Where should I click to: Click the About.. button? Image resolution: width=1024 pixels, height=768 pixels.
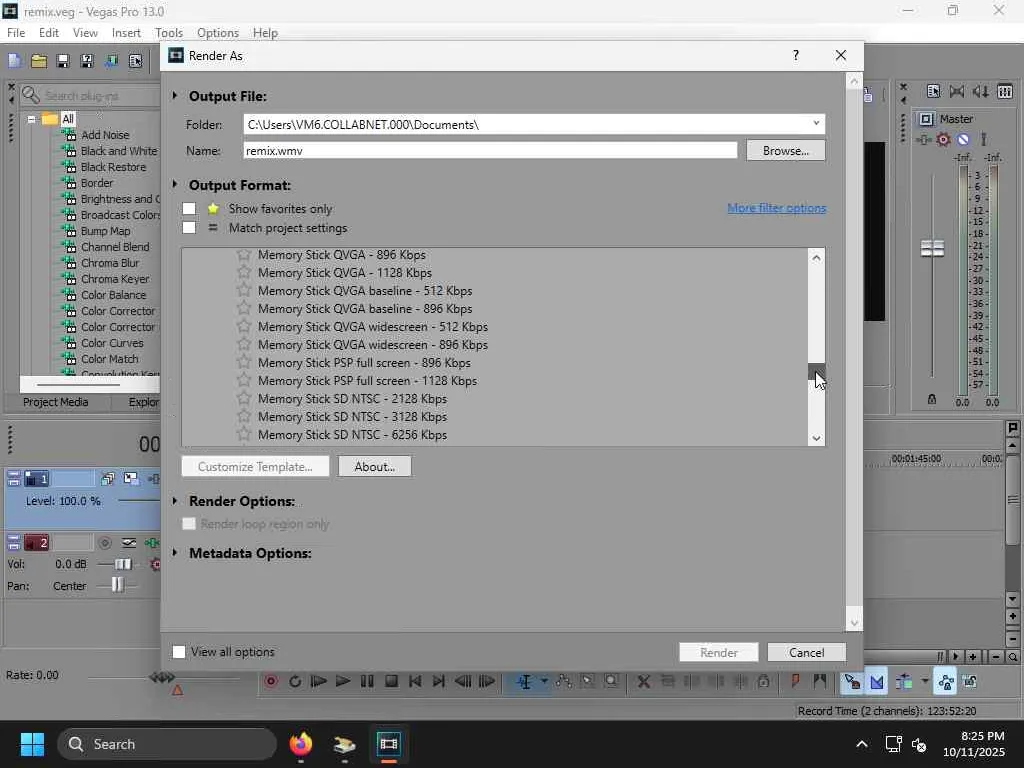(x=375, y=467)
